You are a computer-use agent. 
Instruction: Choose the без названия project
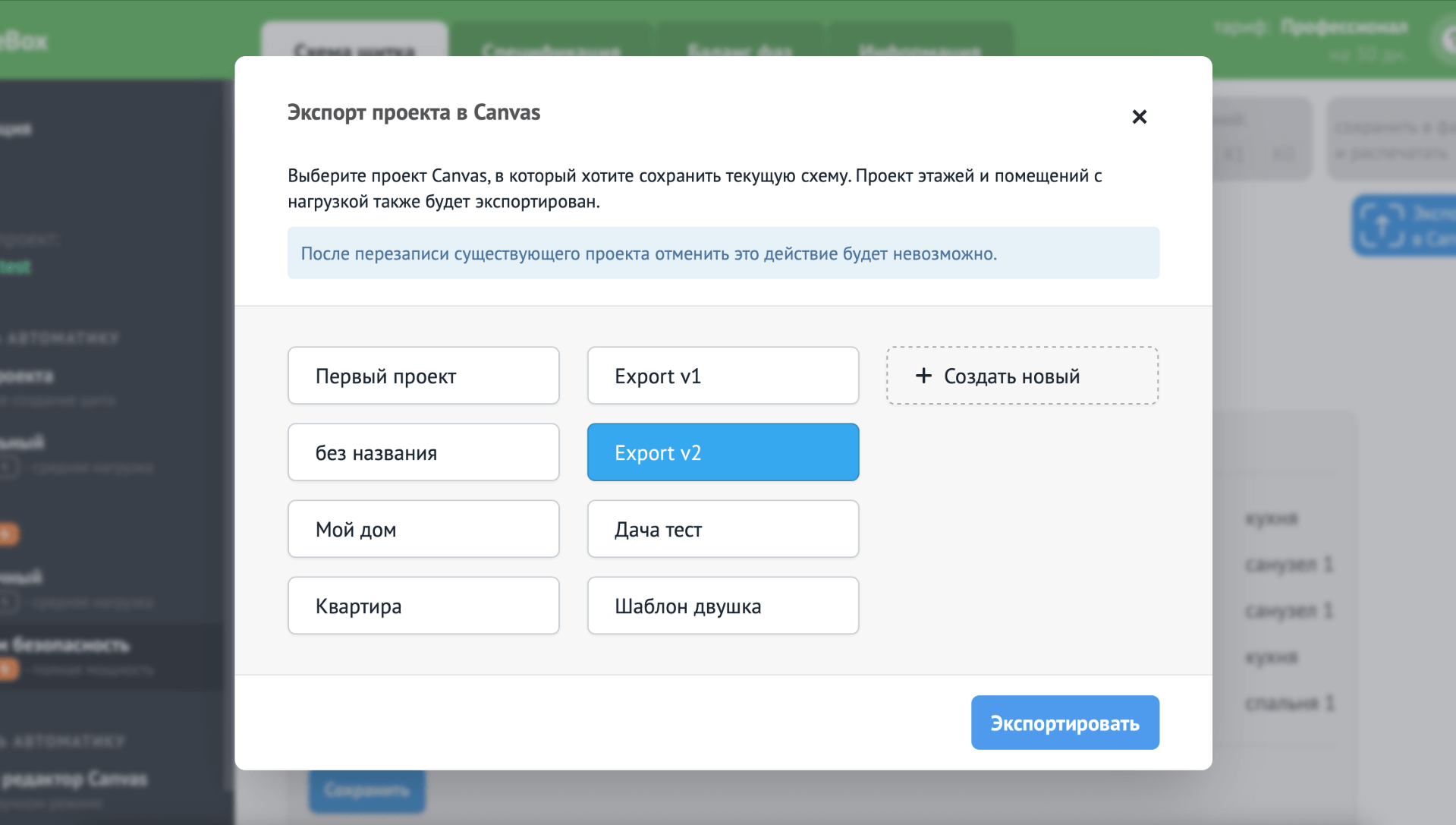423,452
